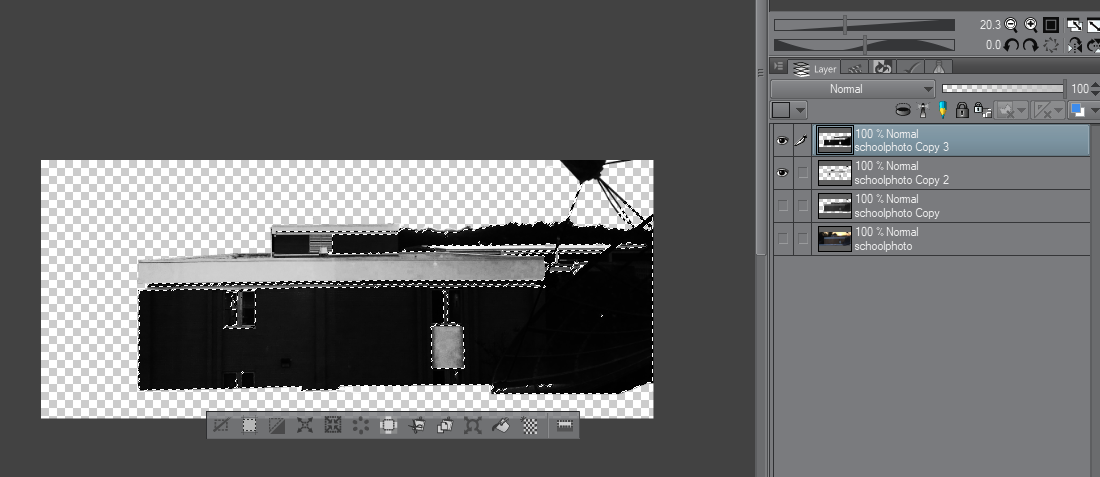The width and height of the screenshot is (1100, 477).
Task: Click edit-state box beside schoolphoto Copy 2
Action: 803,173
